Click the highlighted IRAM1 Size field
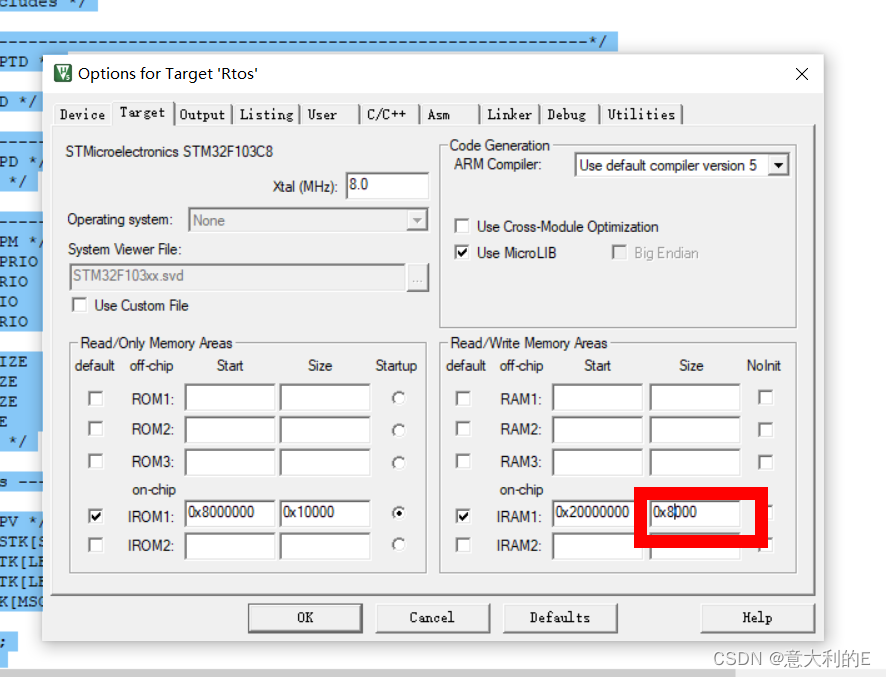The height and width of the screenshot is (677, 886). click(697, 513)
